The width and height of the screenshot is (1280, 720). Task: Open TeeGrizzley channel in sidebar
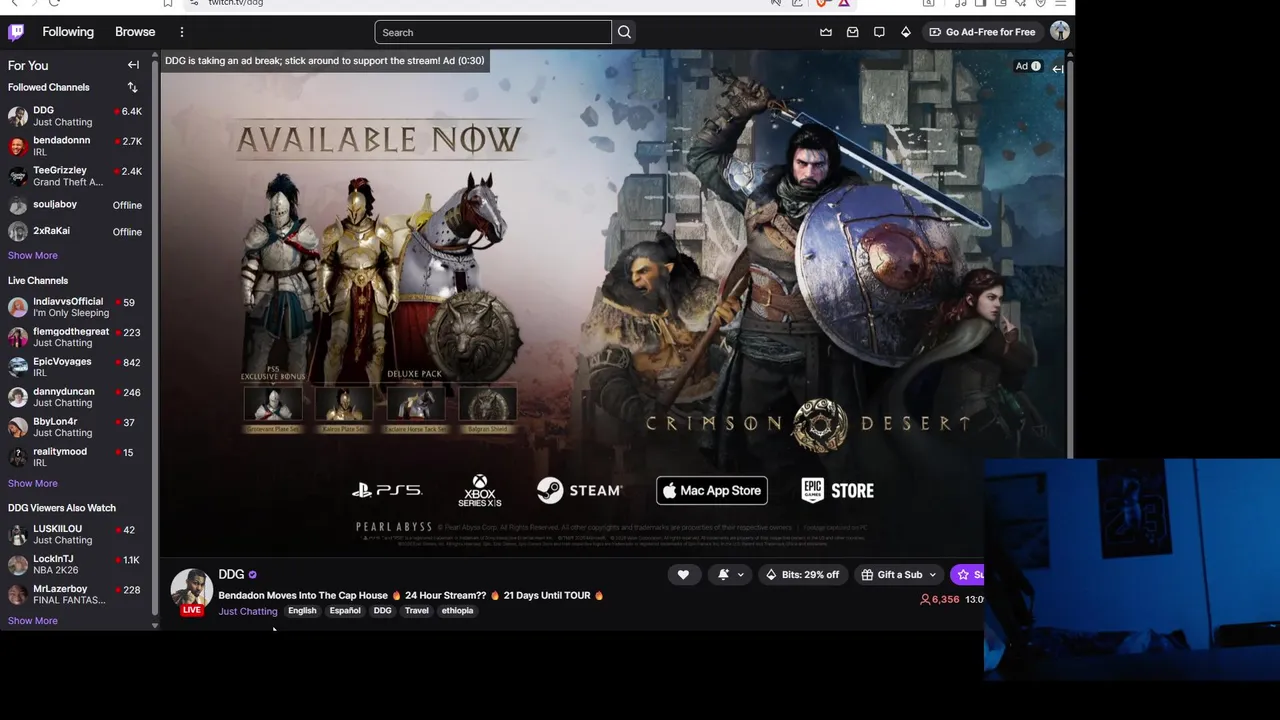click(76, 176)
